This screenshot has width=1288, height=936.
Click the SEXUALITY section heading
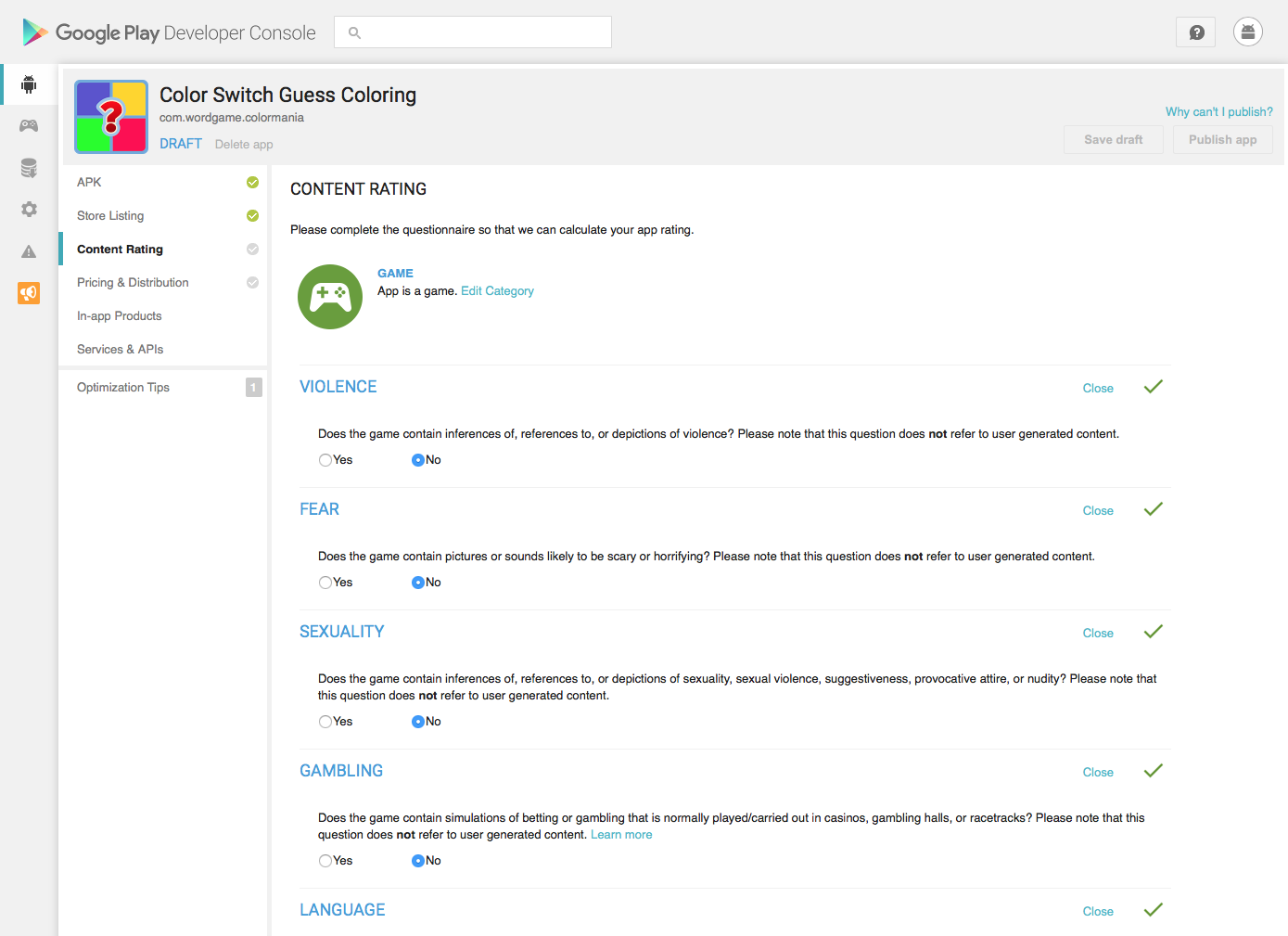pos(342,632)
